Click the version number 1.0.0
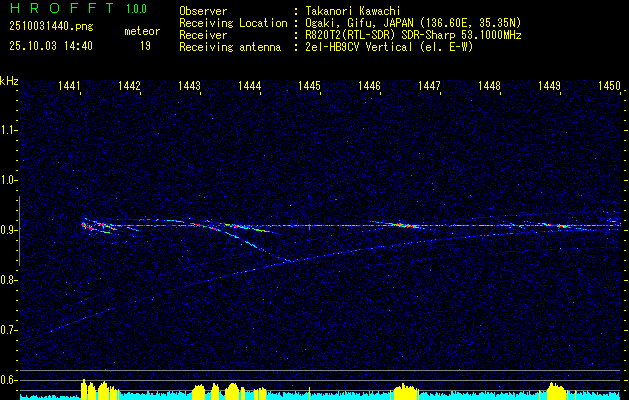Viewport: 629px width, 400px height. pyautogui.click(x=136, y=8)
